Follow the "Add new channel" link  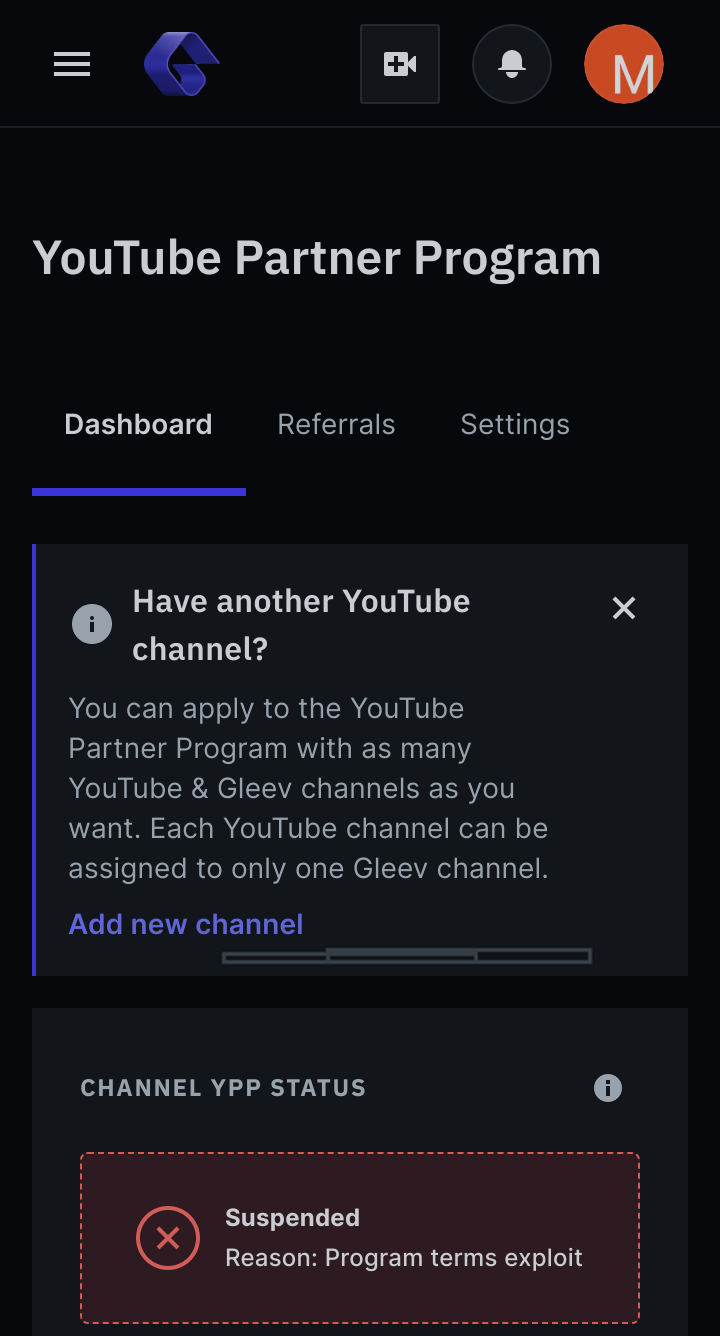point(186,924)
